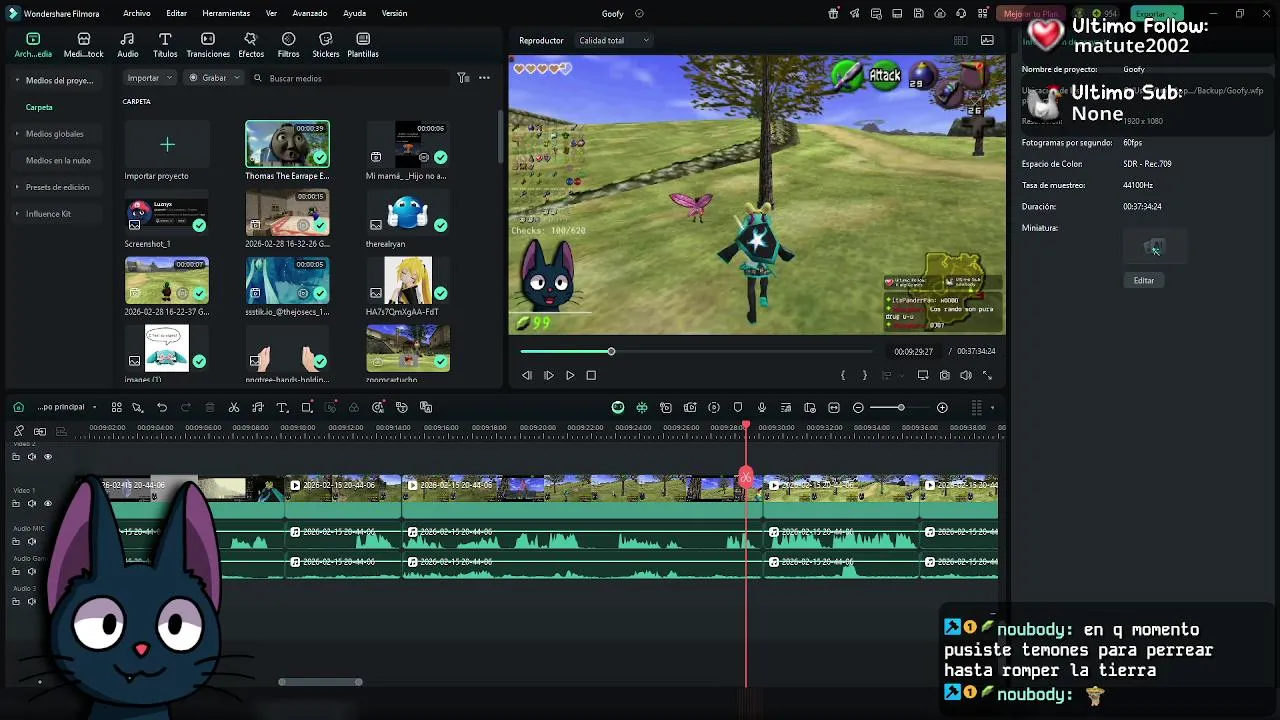The height and width of the screenshot is (720, 1280).
Task: Click the timeline zoom slider handle
Action: click(901, 407)
